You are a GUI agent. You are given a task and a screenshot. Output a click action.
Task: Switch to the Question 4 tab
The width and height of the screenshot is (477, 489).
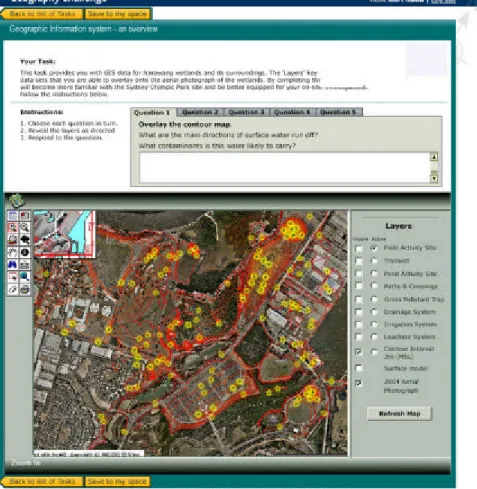click(292, 112)
